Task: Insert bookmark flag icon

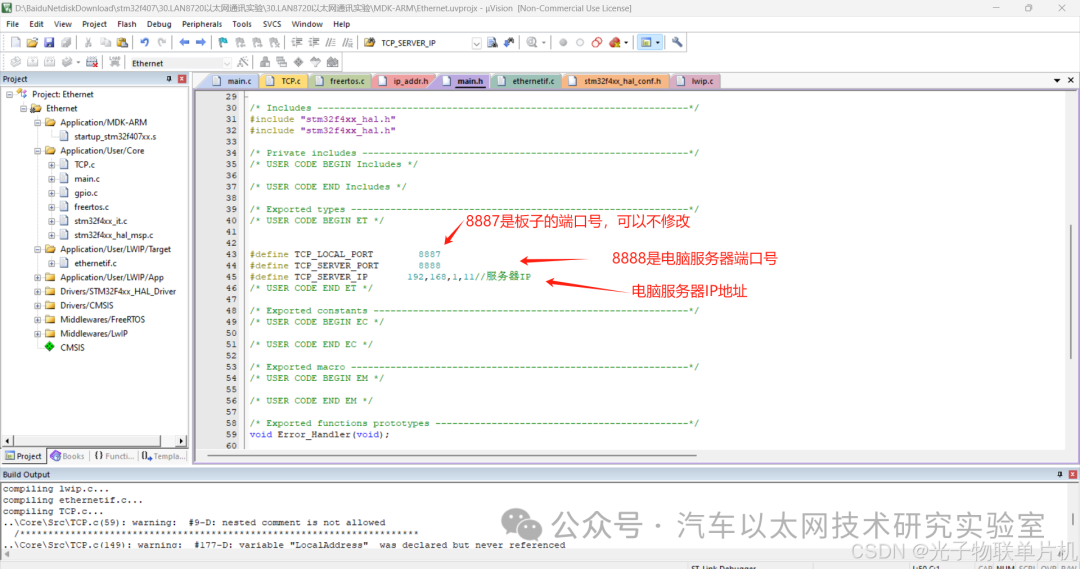Action: tap(223, 43)
